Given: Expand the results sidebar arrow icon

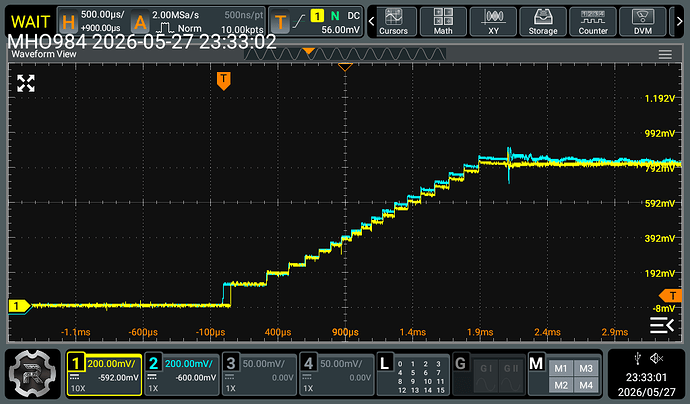Looking at the screenshot, I should click(x=662, y=325).
